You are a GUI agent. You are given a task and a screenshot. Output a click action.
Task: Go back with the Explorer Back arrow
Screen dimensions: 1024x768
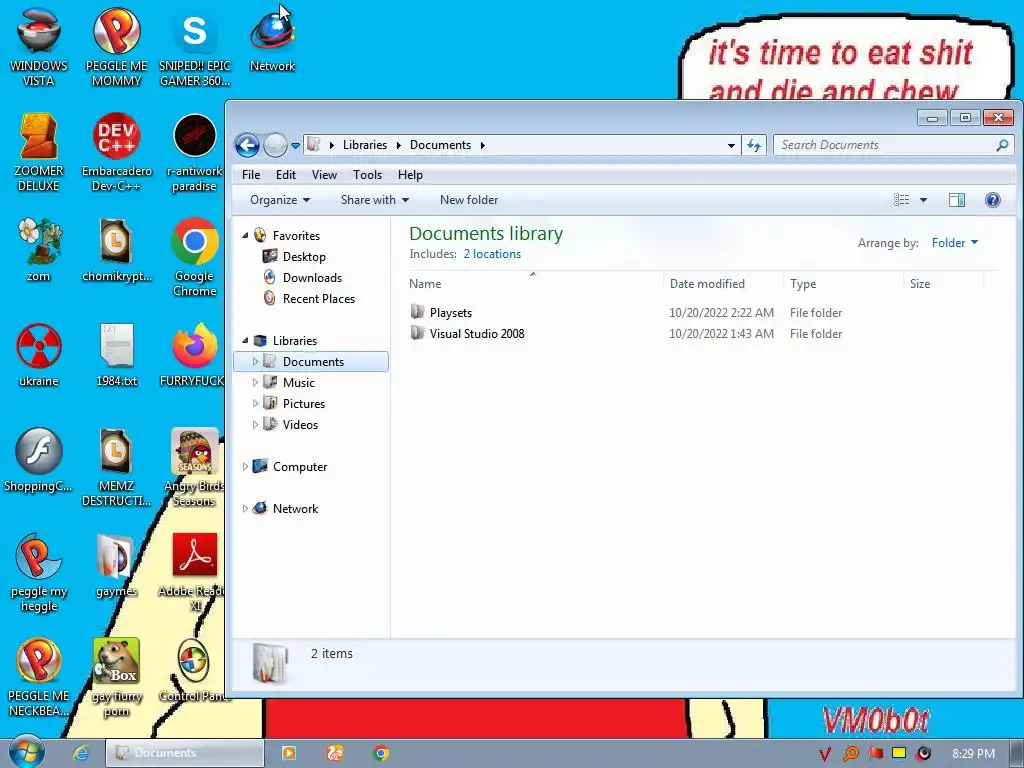248,145
